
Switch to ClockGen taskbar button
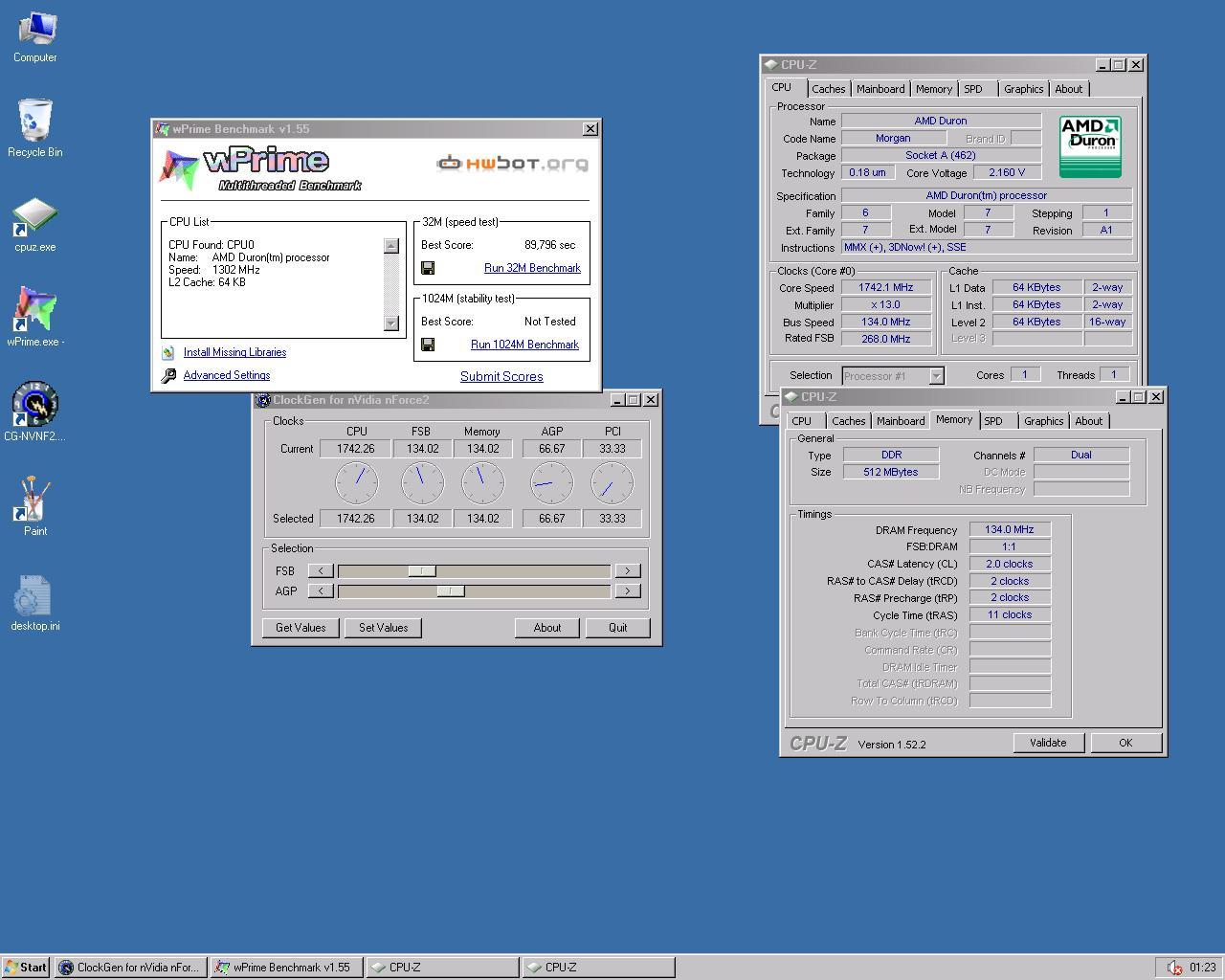pyautogui.click(x=130, y=968)
